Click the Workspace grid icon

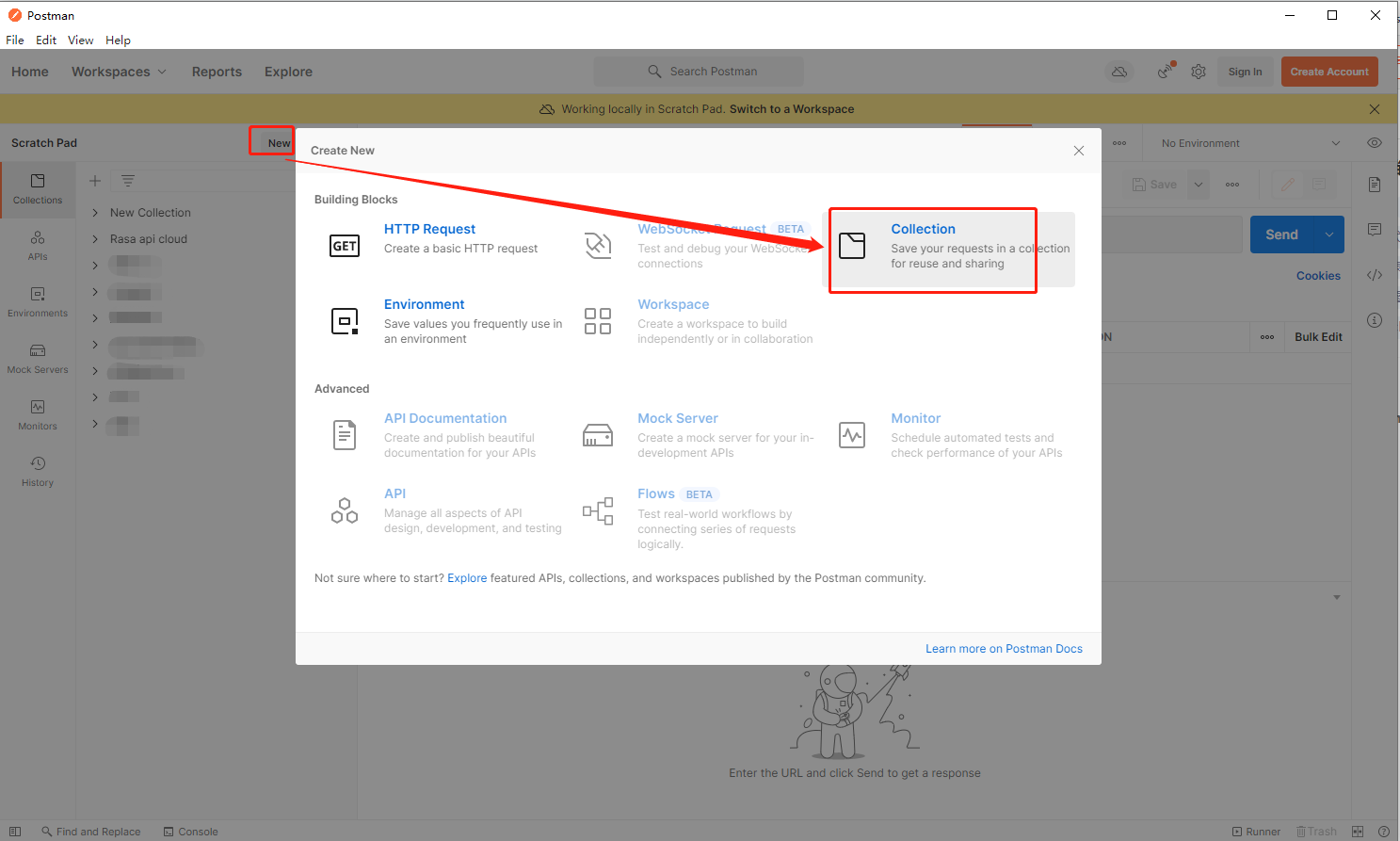point(598,321)
